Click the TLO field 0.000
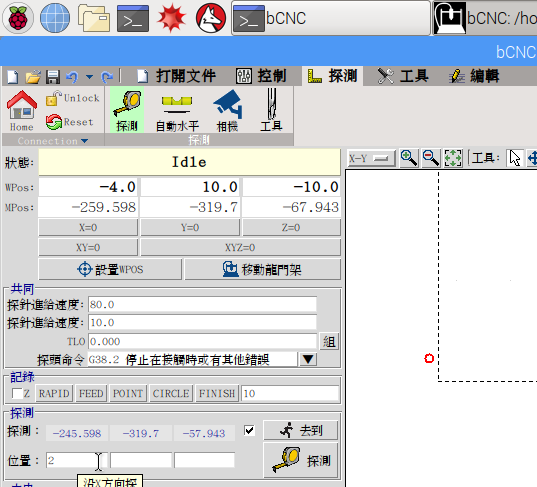This screenshot has height=487, width=537. point(202,341)
